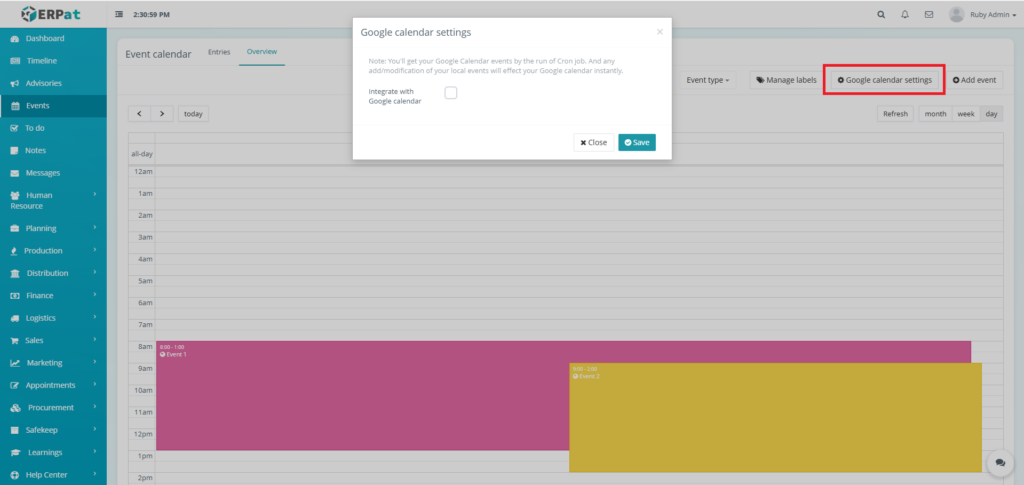Click the Appointments edit icon
Viewport: 1024px width, 485px height.
pos(15,385)
